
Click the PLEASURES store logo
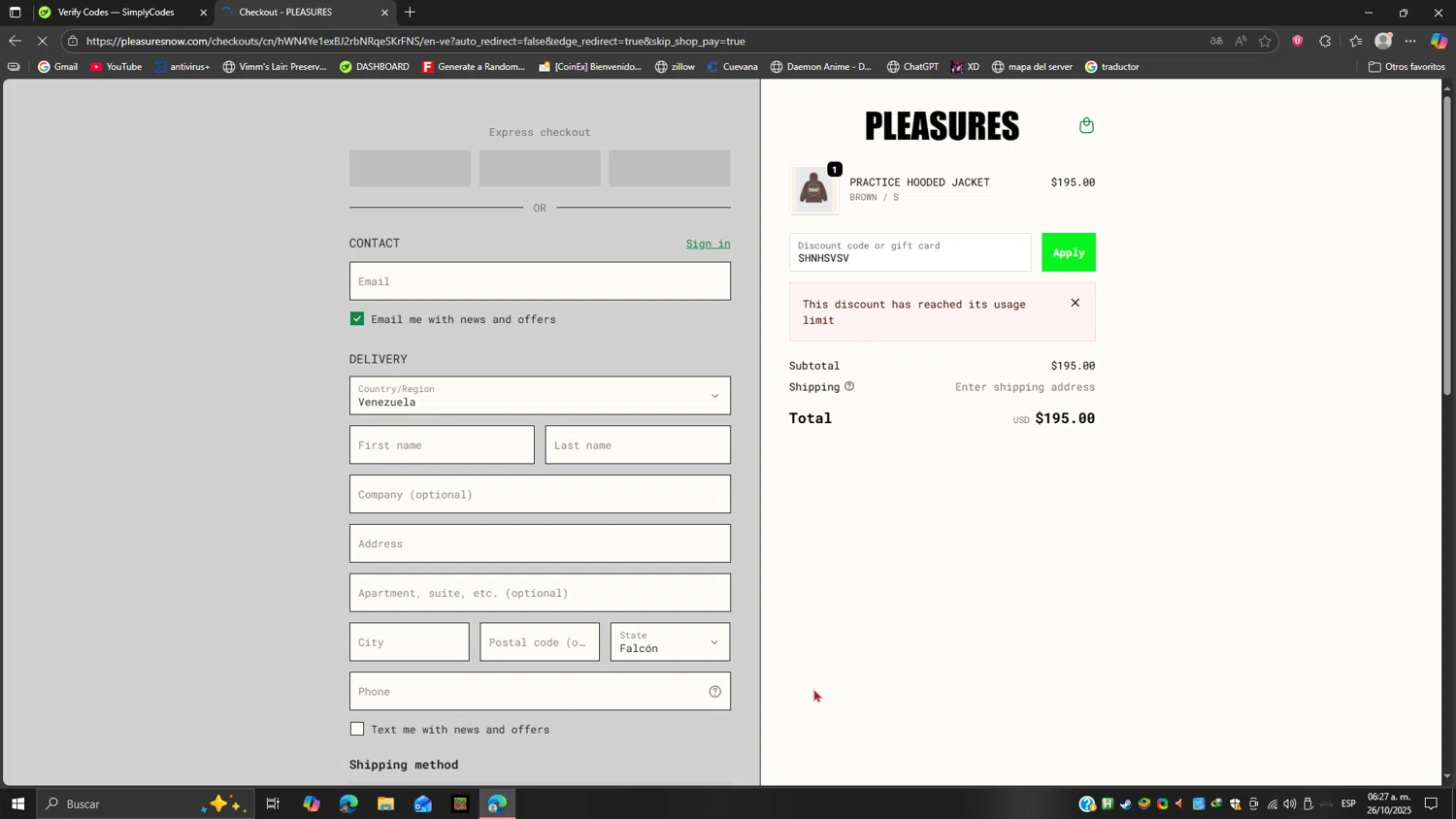tap(942, 126)
